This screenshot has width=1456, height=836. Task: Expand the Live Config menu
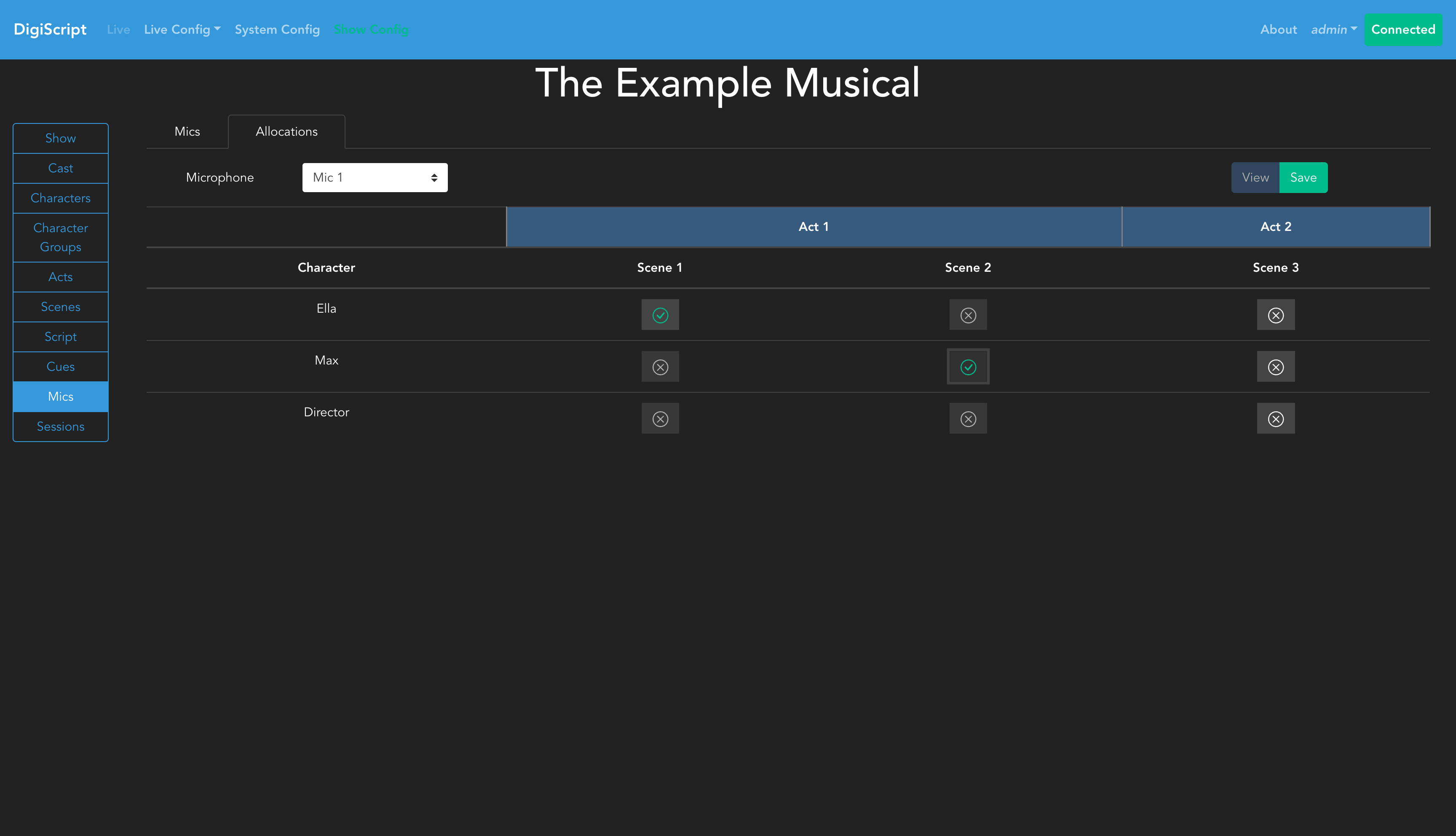click(182, 29)
